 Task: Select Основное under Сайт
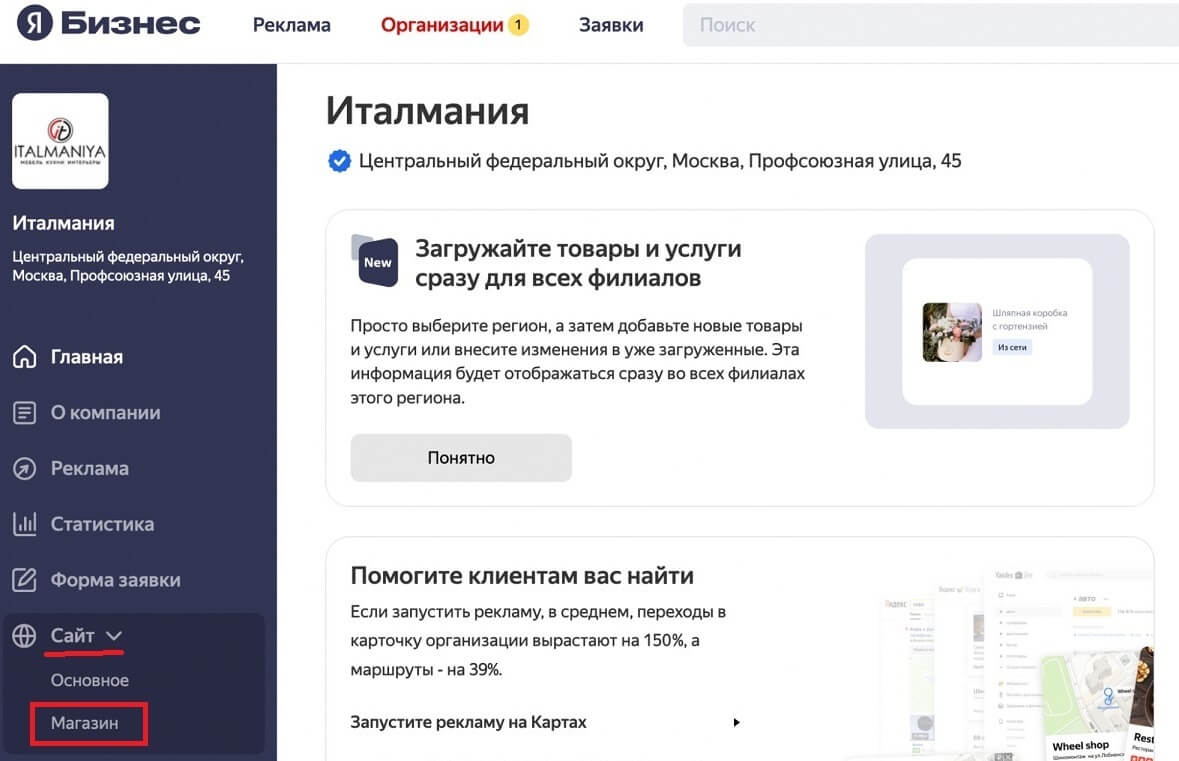(x=89, y=680)
